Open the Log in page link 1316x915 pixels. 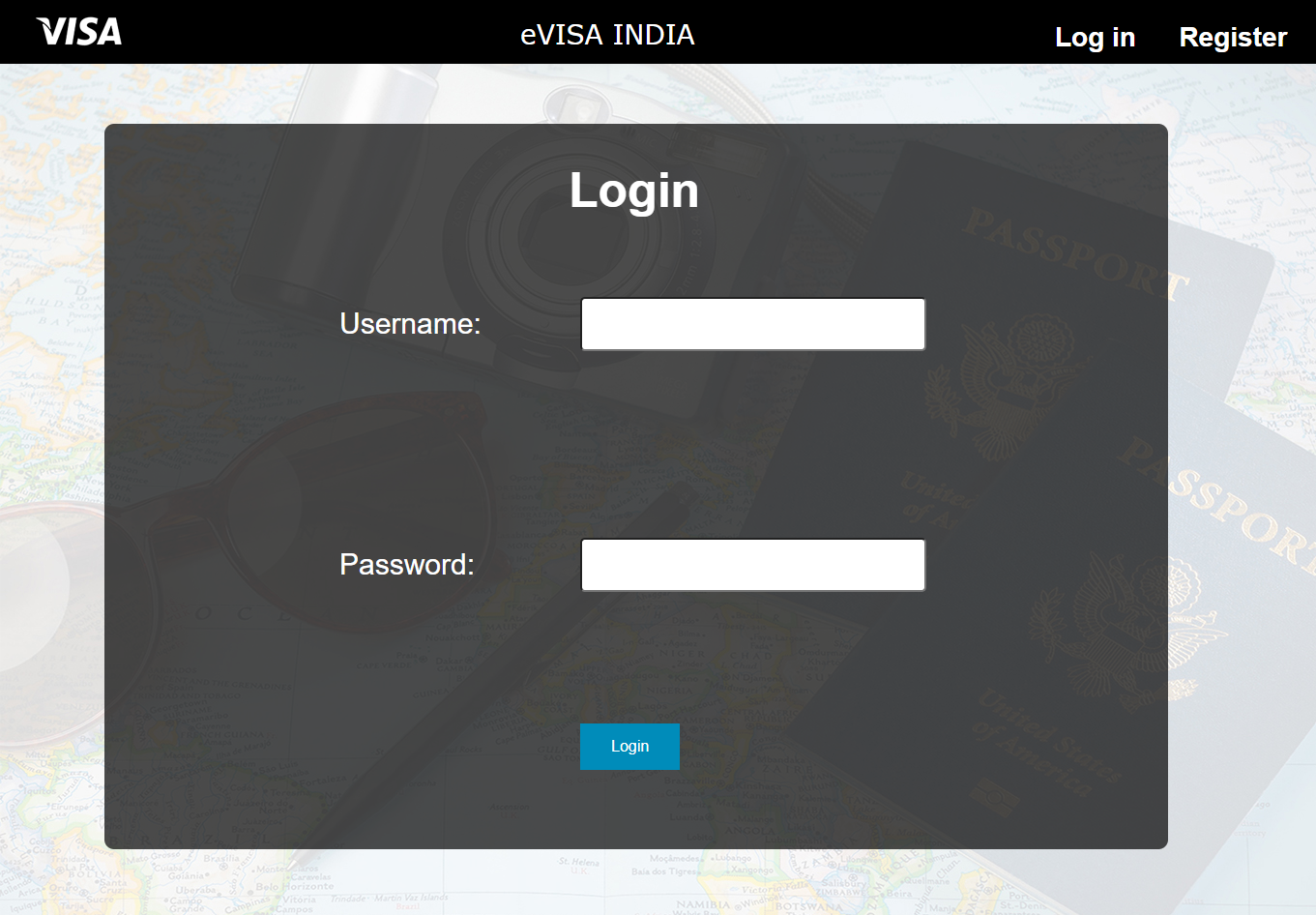coord(1095,37)
